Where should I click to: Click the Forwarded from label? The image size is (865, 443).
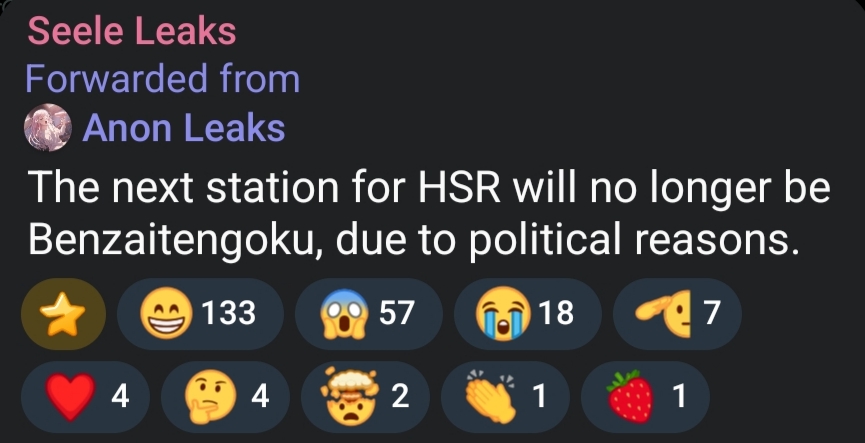pyautogui.click(x=163, y=78)
